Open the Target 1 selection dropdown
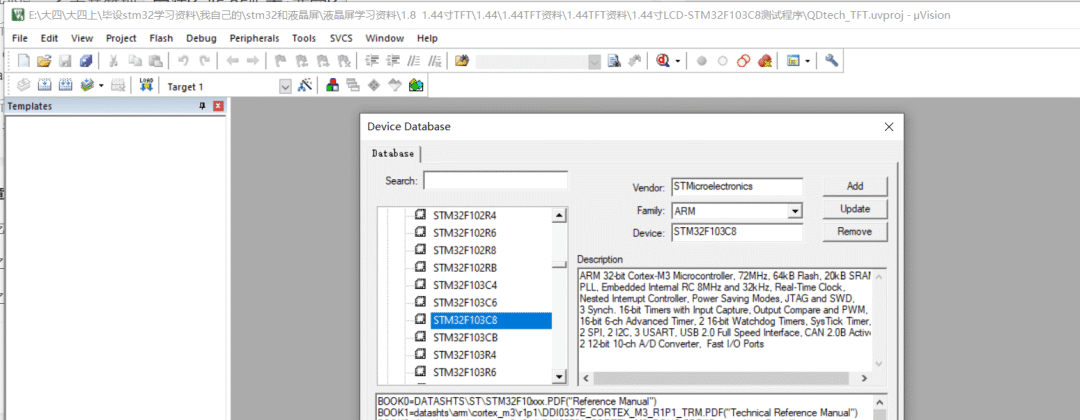This screenshot has width=1080, height=420. 285,87
